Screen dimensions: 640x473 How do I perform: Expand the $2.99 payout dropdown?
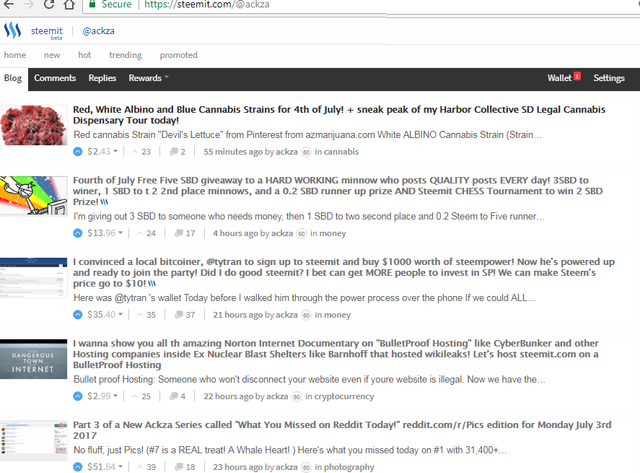pos(102,396)
